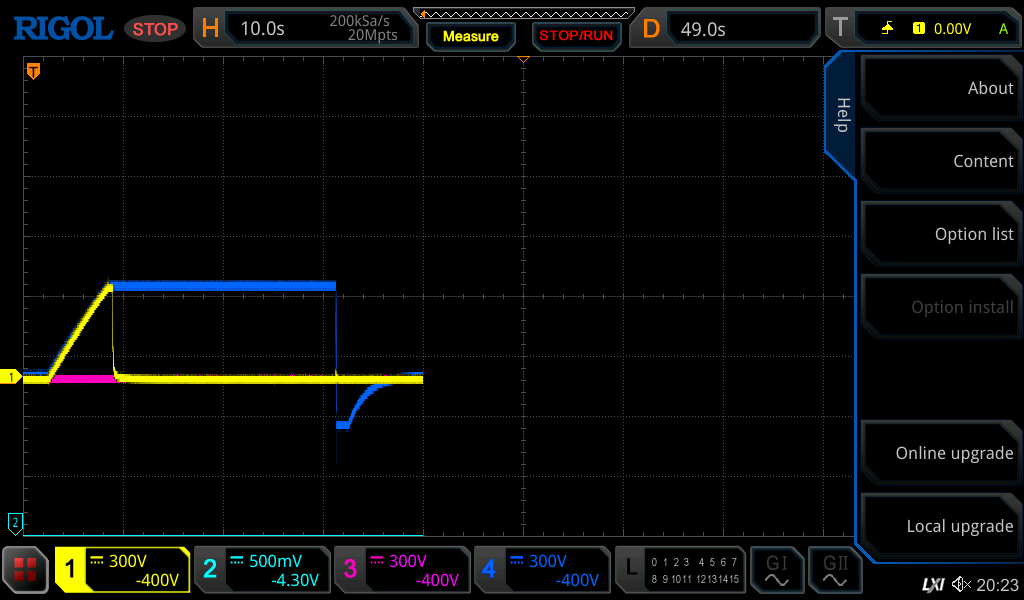Open the function navigation grid icon
Image resolution: width=1024 pixels, height=600 pixels.
click(25, 570)
